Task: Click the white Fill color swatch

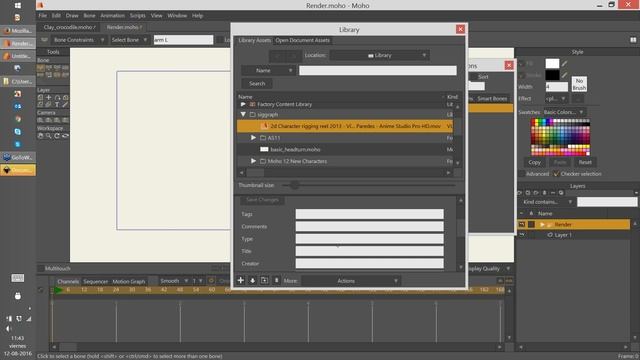Action: tap(552, 64)
